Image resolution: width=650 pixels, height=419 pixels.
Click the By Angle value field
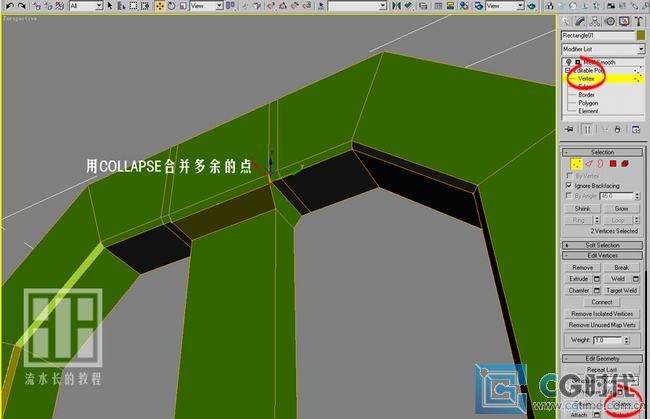[616, 196]
